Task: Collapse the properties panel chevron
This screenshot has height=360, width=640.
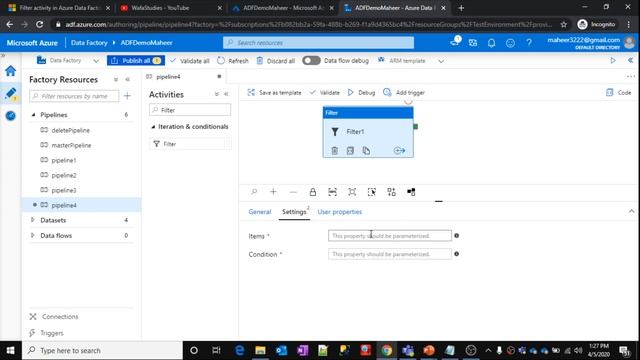Action: 631,211
